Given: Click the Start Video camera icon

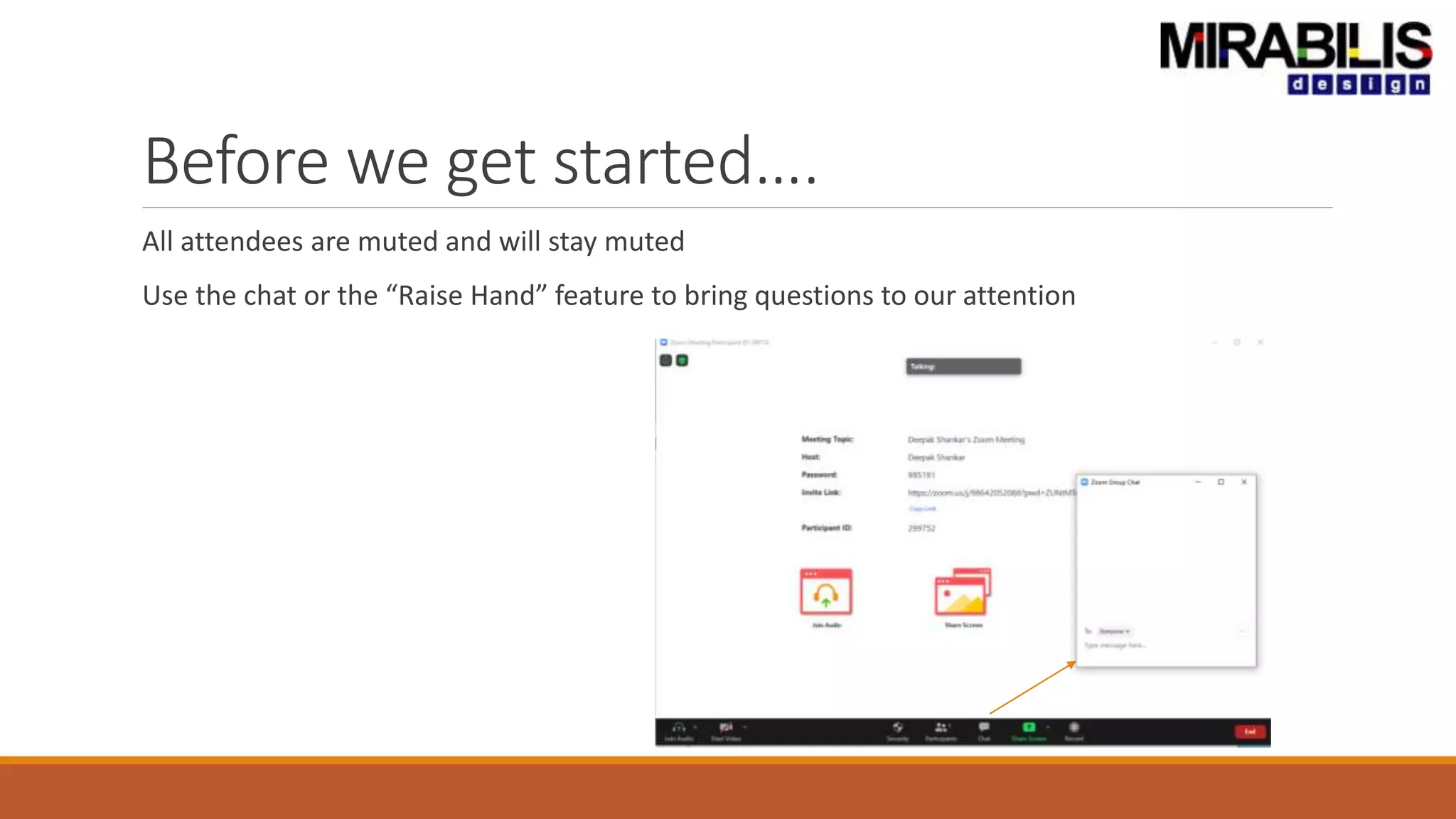Looking at the screenshot, I should click(x=725, y=727).
